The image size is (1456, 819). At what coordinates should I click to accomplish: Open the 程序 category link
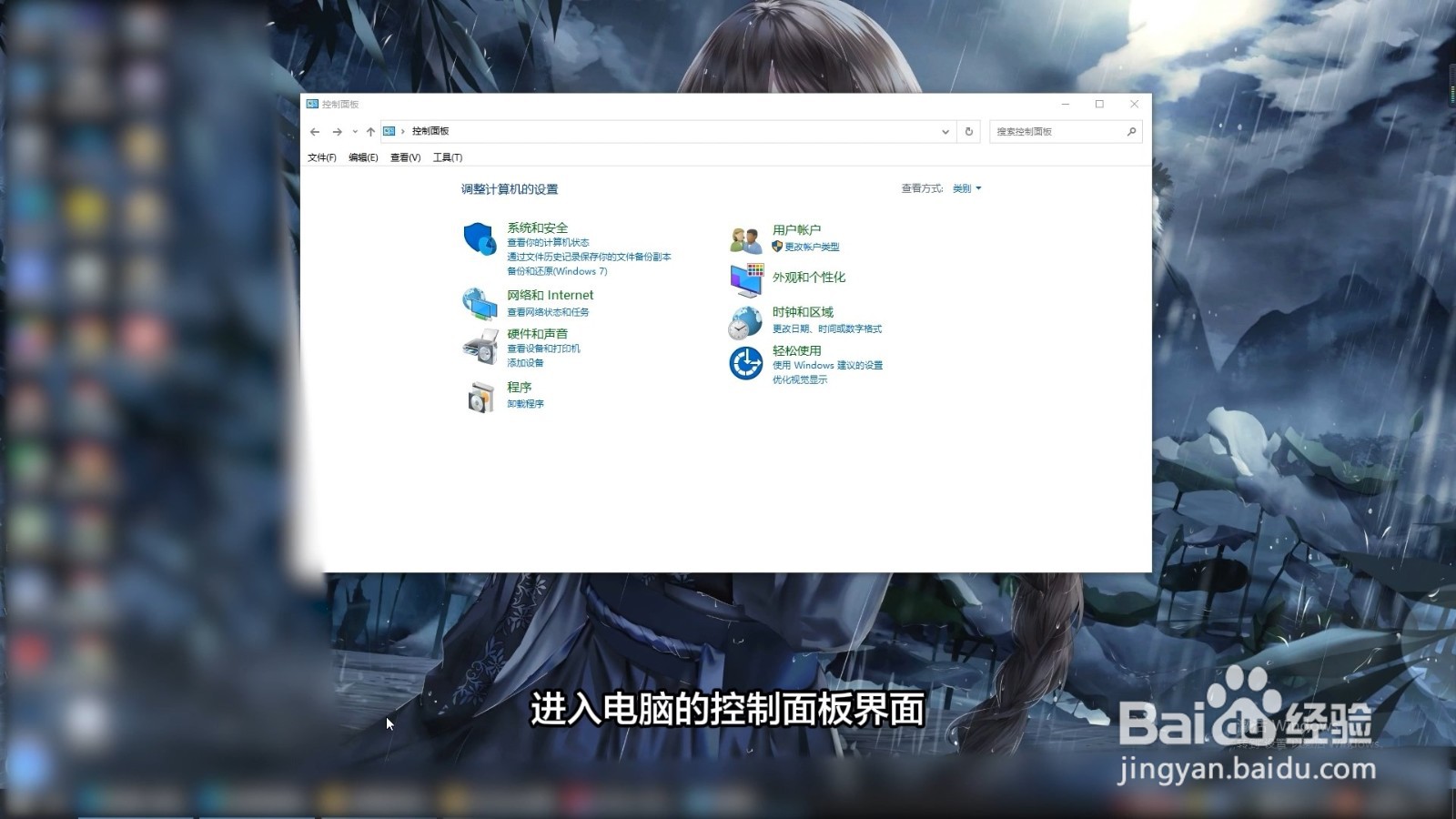pyautogui.click(x=520, y=387)
